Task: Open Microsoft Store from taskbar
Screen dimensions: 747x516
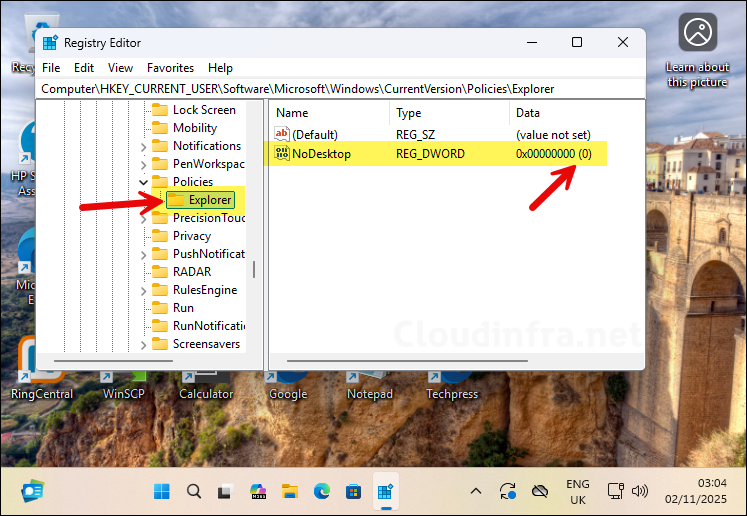Action: tap(353, 491)
